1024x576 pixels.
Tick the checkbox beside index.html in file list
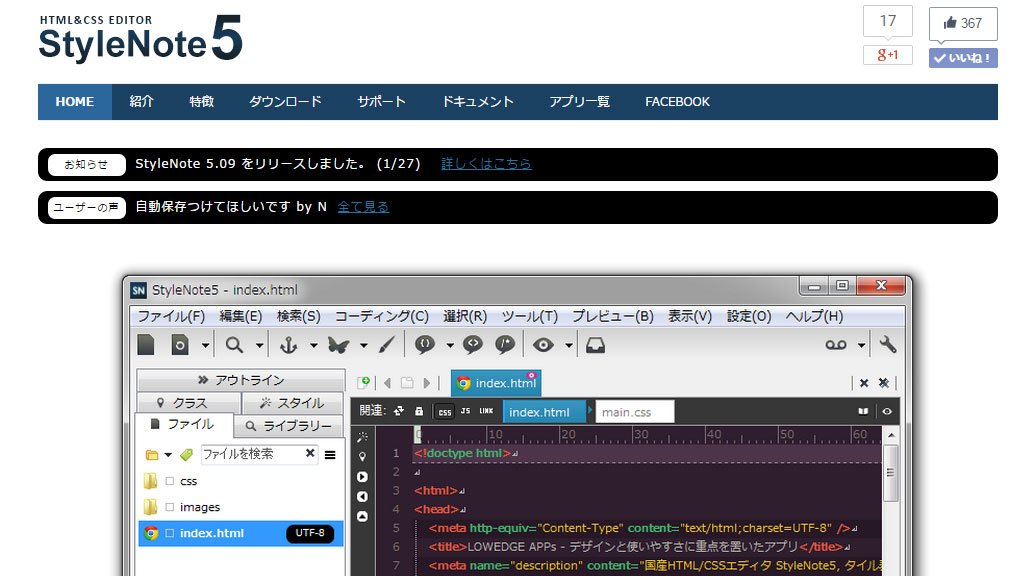click(x=170, y=534)
